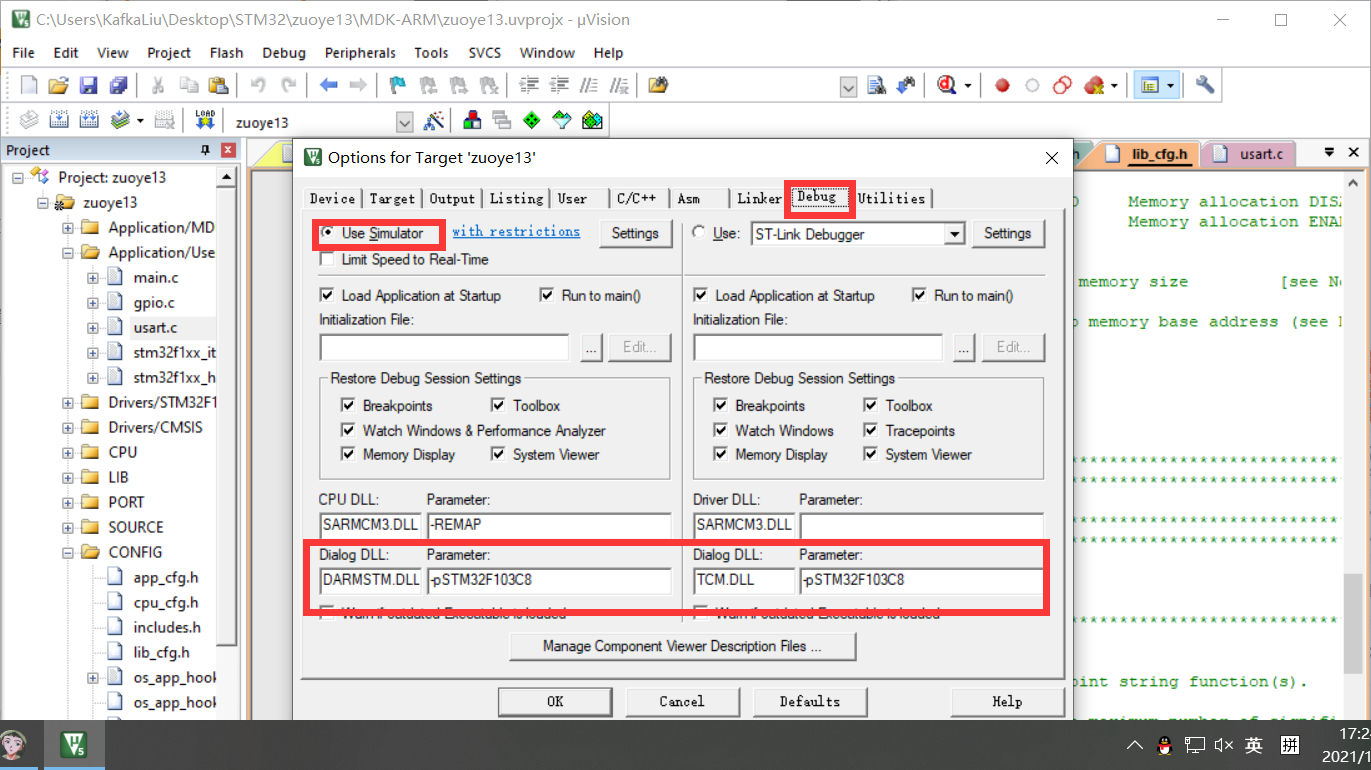Image resolution: width=1371 pixels, height=770 pixels.
Task: Open the zuoye13 target selector dropdown
Action: tap(404, 122)
